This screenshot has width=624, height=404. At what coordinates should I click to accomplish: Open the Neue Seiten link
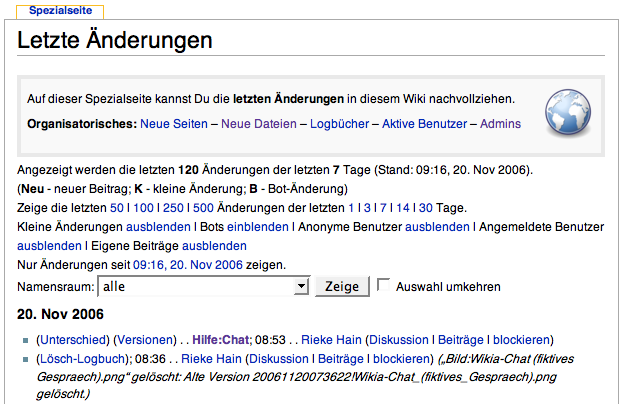174,124
